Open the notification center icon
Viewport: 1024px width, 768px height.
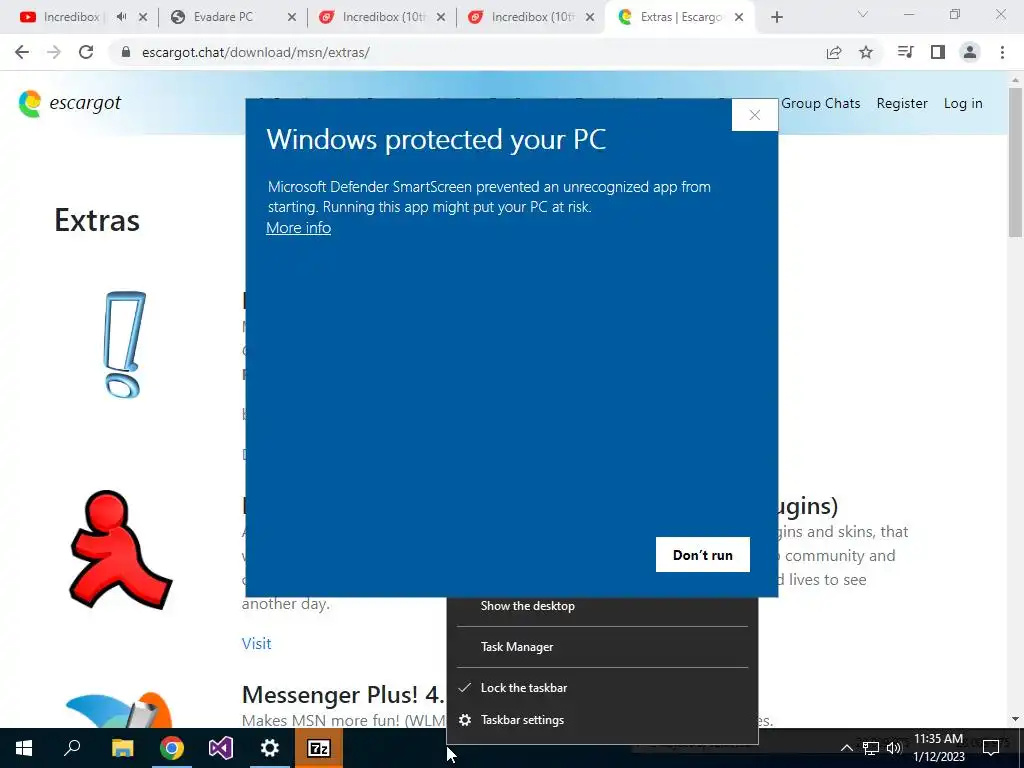(x=991, y=748)
